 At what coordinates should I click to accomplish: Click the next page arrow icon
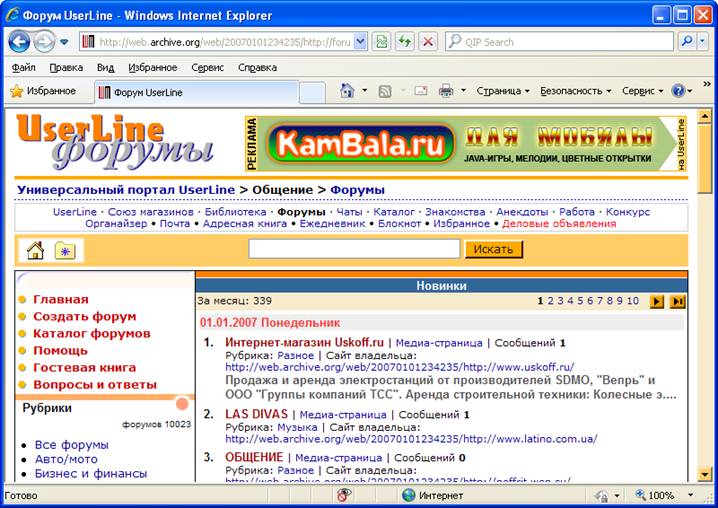657,301
